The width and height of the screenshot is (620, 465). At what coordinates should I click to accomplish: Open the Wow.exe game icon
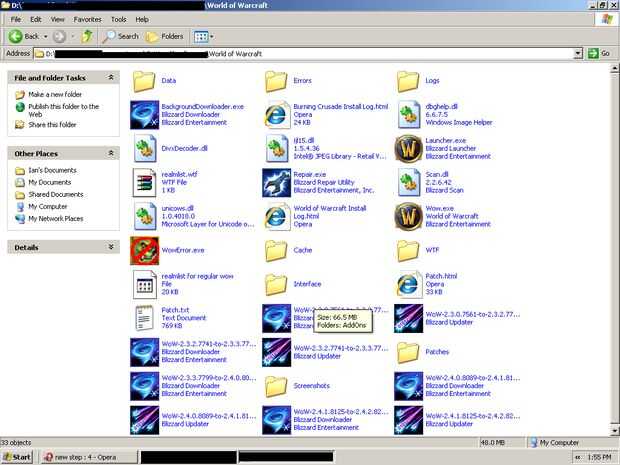point(408,216)
